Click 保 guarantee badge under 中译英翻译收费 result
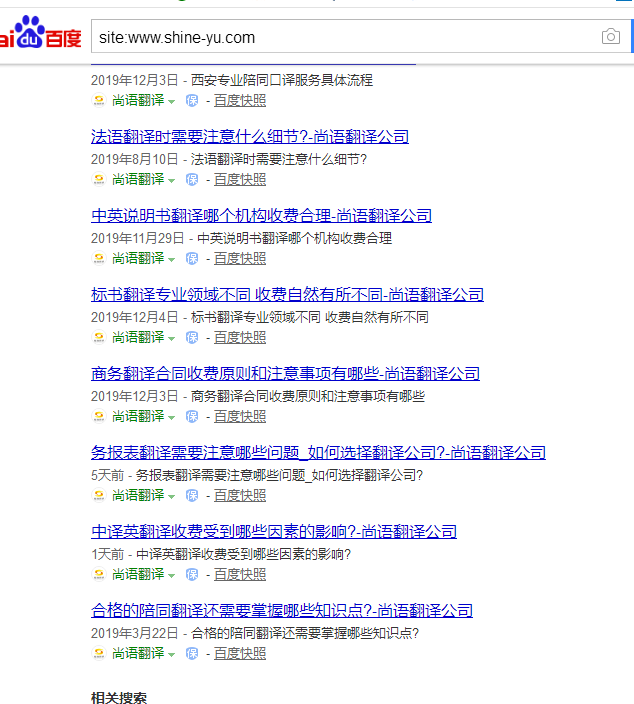634x704 pixels. tap(192, 575)
